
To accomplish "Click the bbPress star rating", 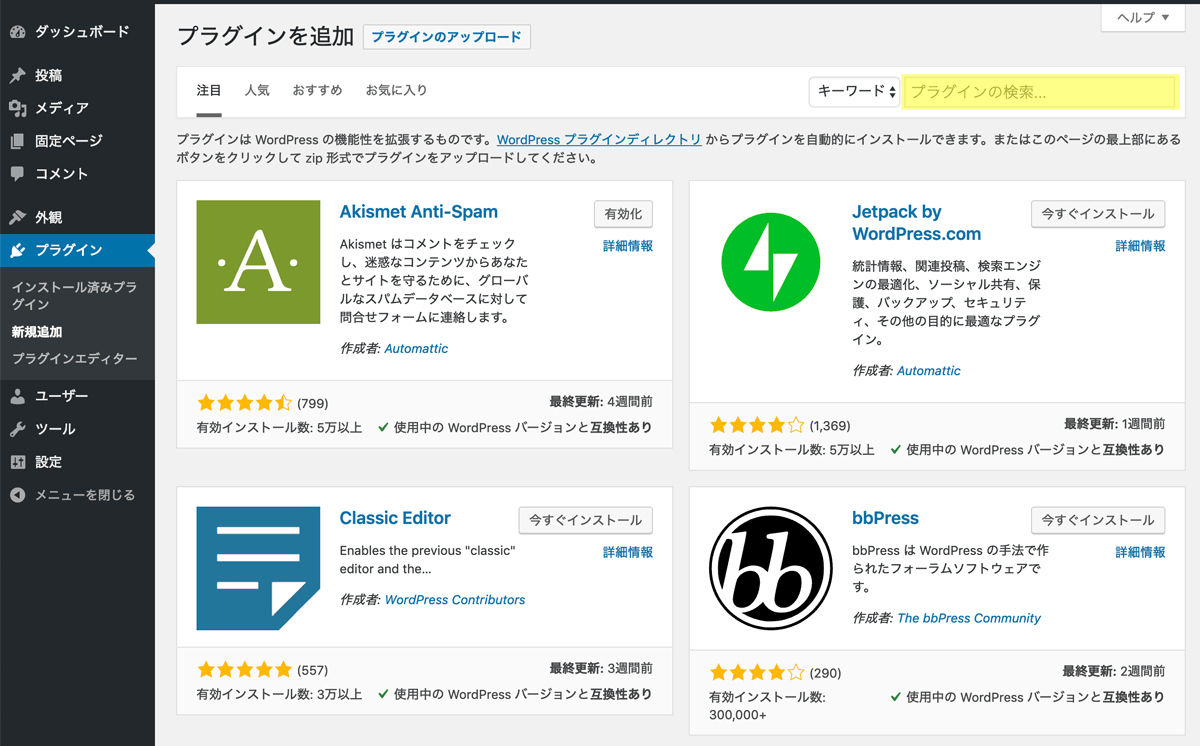I will (757, 673).
